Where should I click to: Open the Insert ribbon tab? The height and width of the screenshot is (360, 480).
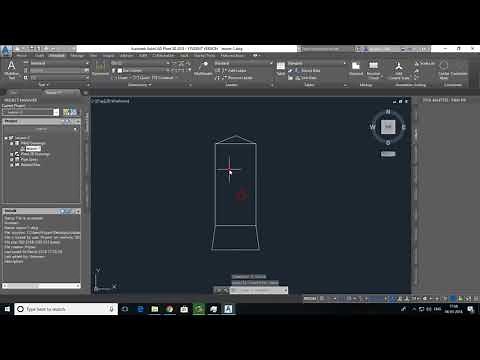pos(39,56)
